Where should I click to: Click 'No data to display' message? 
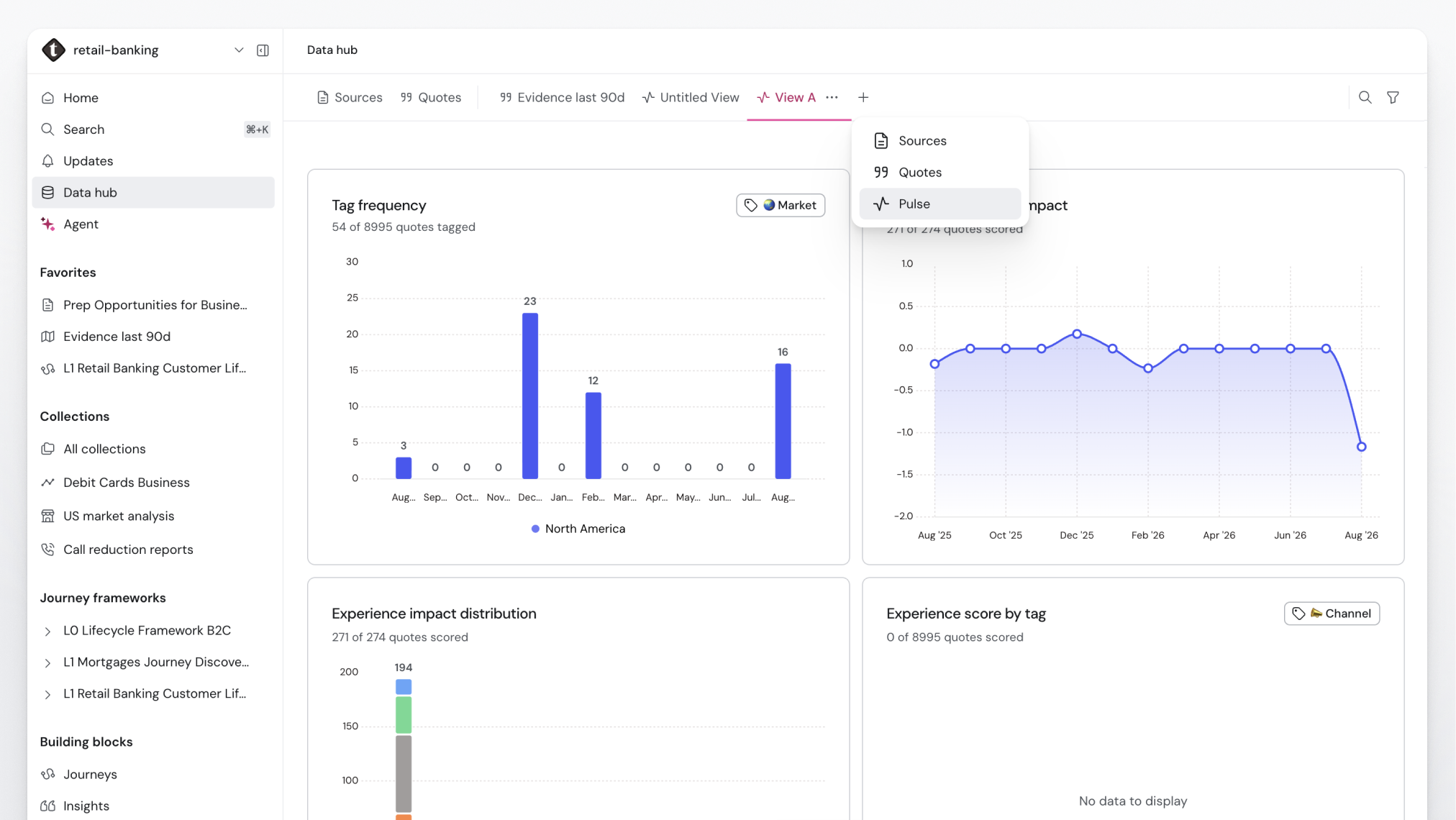pyautogui.click(x=1133, y=801)
